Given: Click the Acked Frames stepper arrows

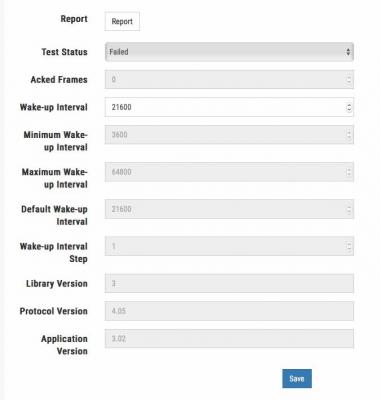Looking at the screenshot, I should pyautogui.click(x=349, y=80).
